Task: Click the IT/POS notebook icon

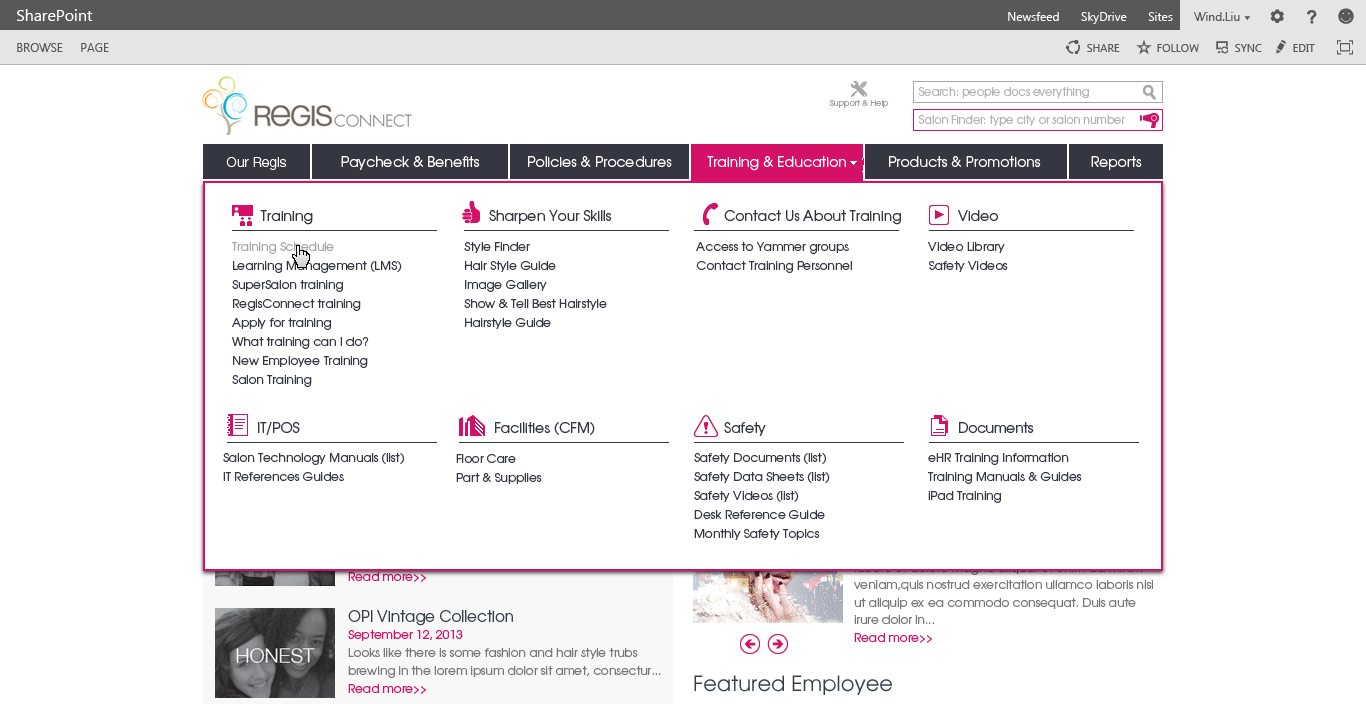Action: coord(237,426)
